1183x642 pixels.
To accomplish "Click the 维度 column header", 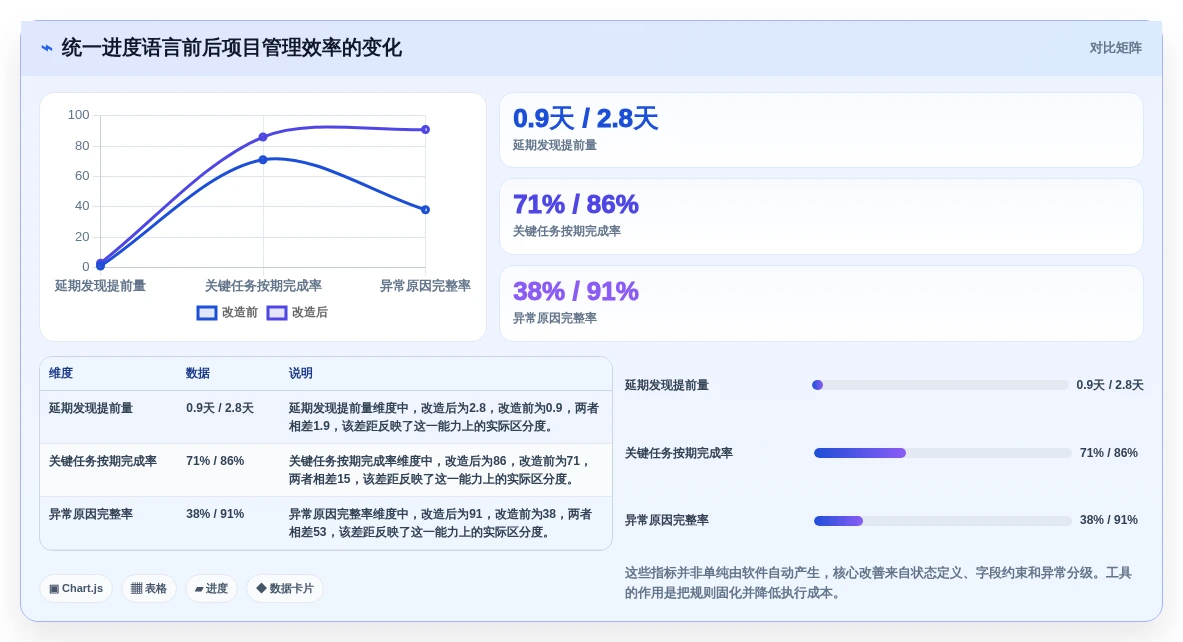I will click(61, 373).
